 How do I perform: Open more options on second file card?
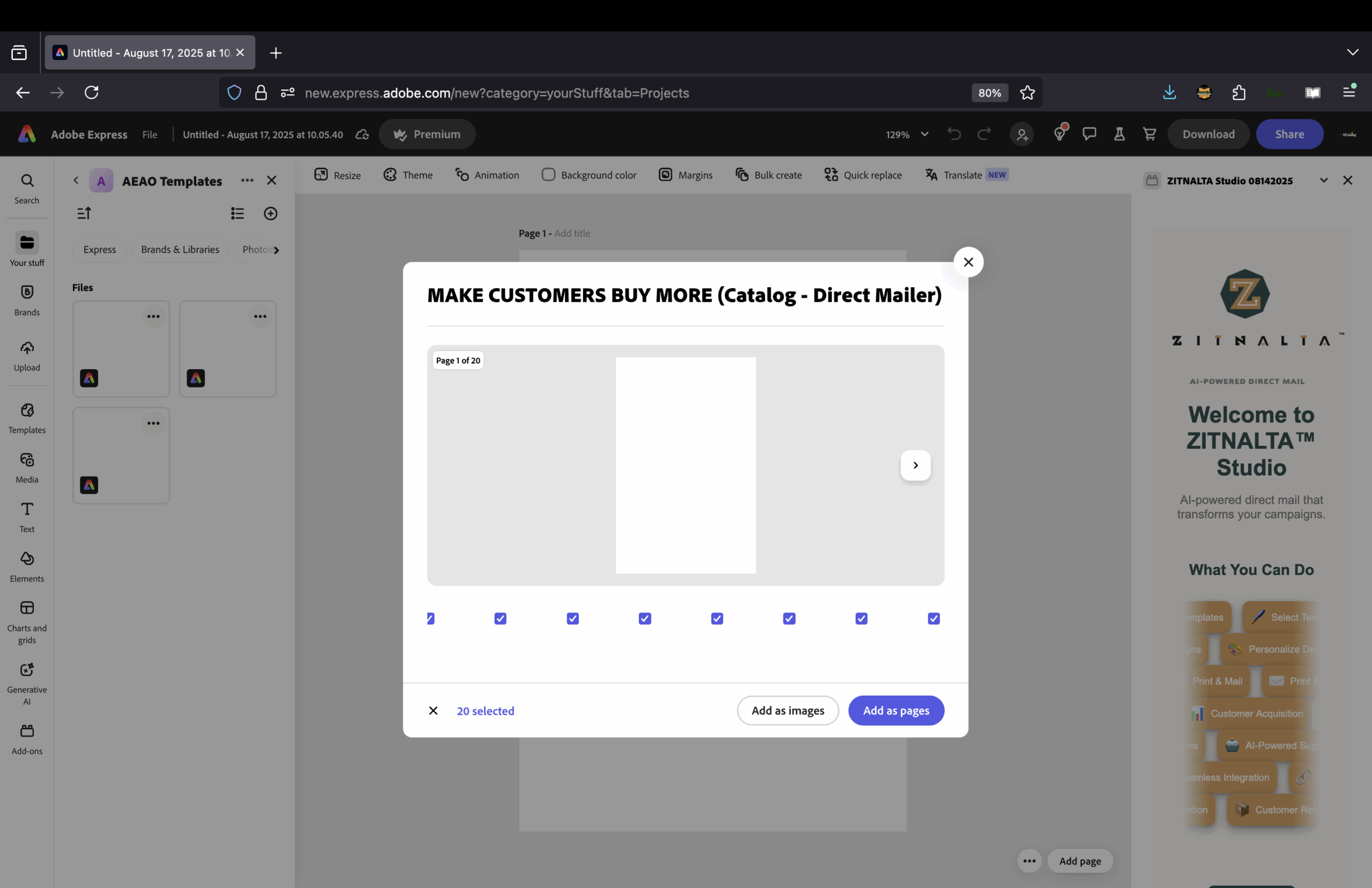260,317
